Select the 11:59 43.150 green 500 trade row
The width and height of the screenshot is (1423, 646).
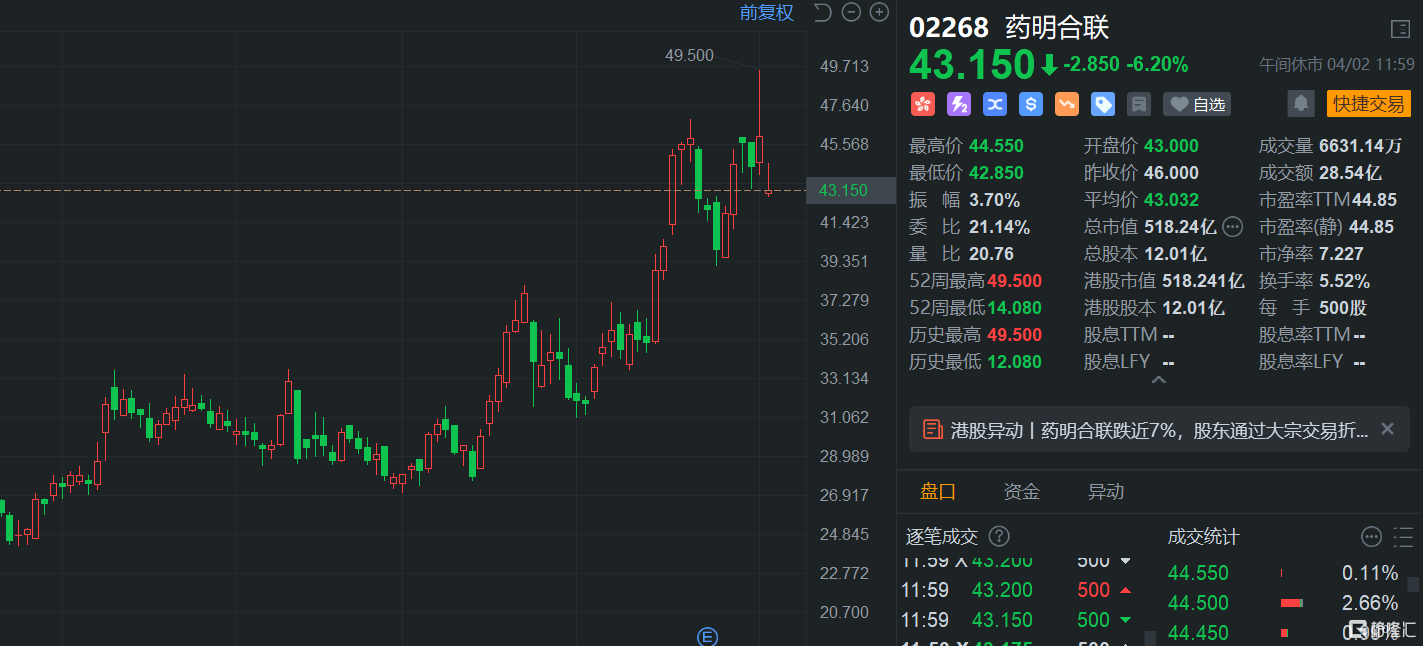(x=1018, y=620)
